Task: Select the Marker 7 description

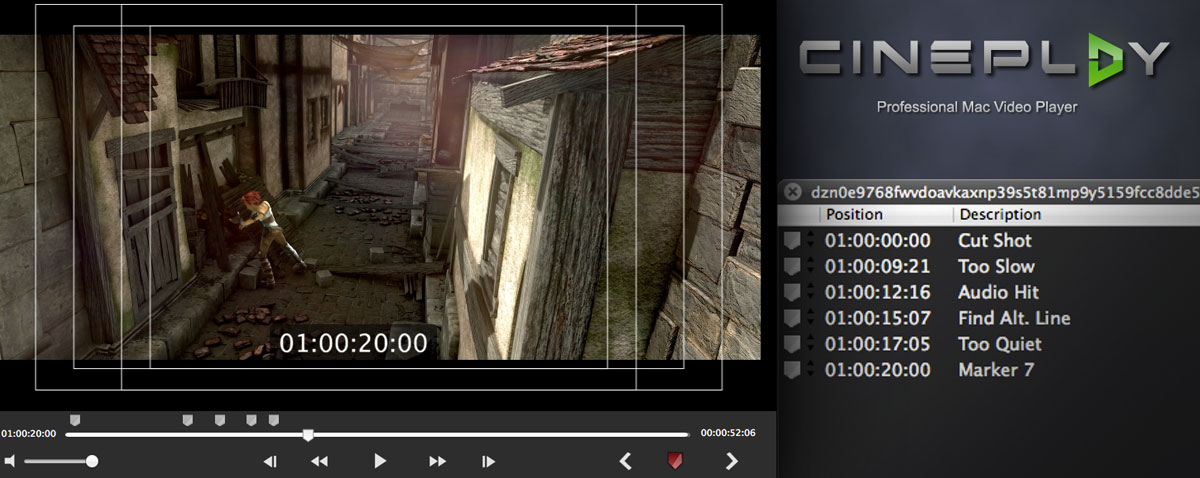Action: (996, 371)
